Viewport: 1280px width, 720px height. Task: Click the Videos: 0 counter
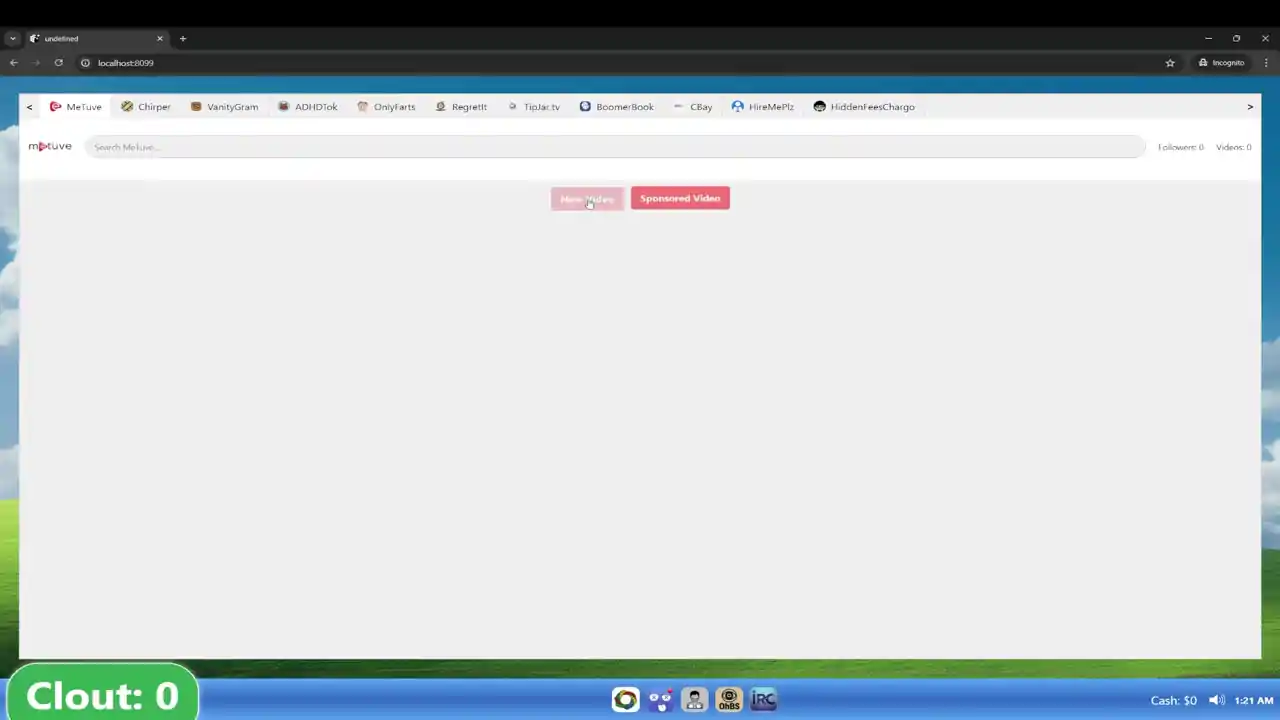(1233, 147)
